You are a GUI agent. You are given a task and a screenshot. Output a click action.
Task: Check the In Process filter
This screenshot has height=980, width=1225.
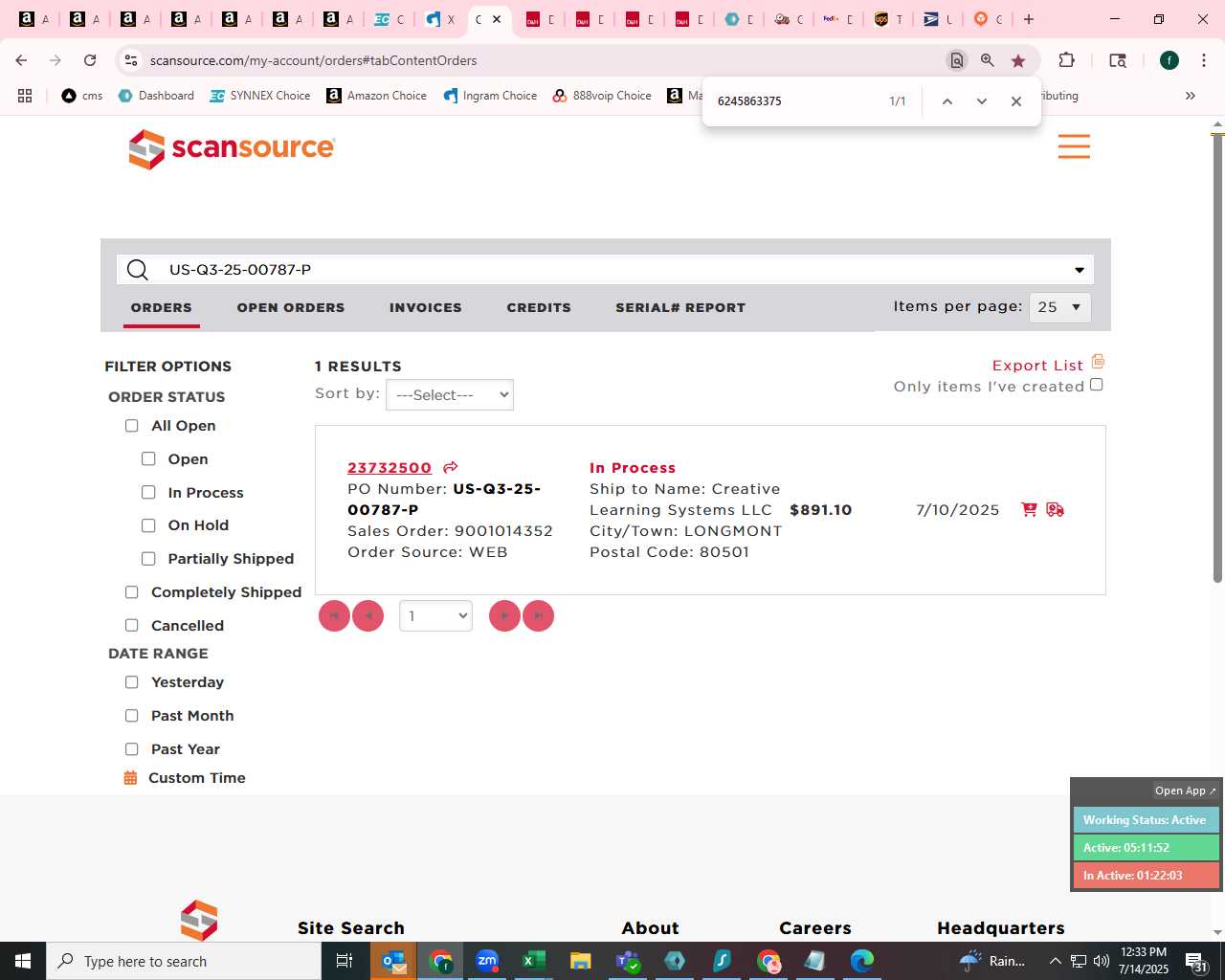point(148,493)
